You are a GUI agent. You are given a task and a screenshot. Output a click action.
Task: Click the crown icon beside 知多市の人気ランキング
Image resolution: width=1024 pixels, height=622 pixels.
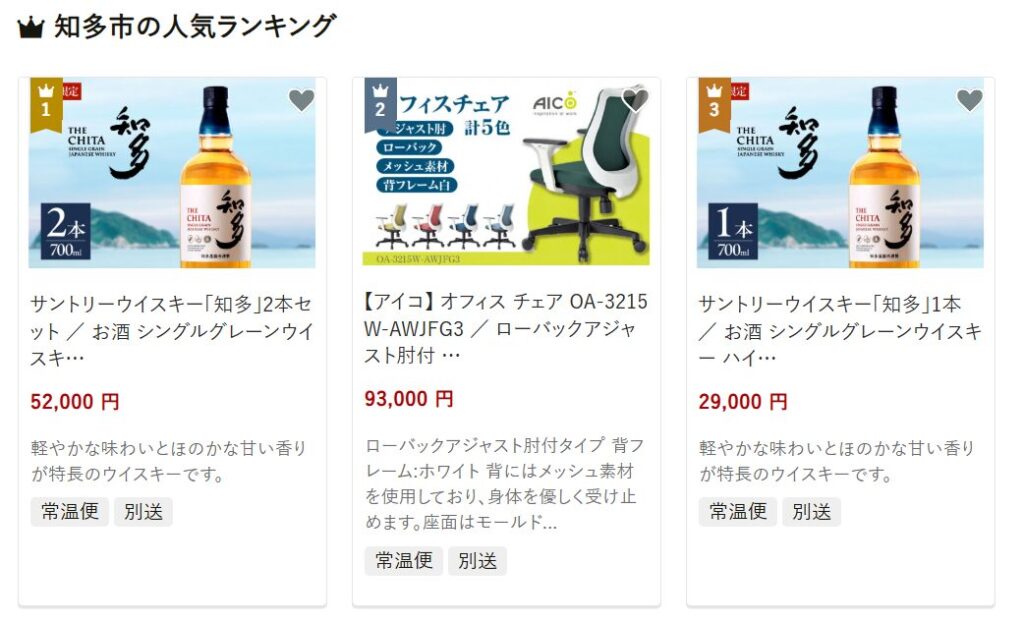click(x=30, y=27)
